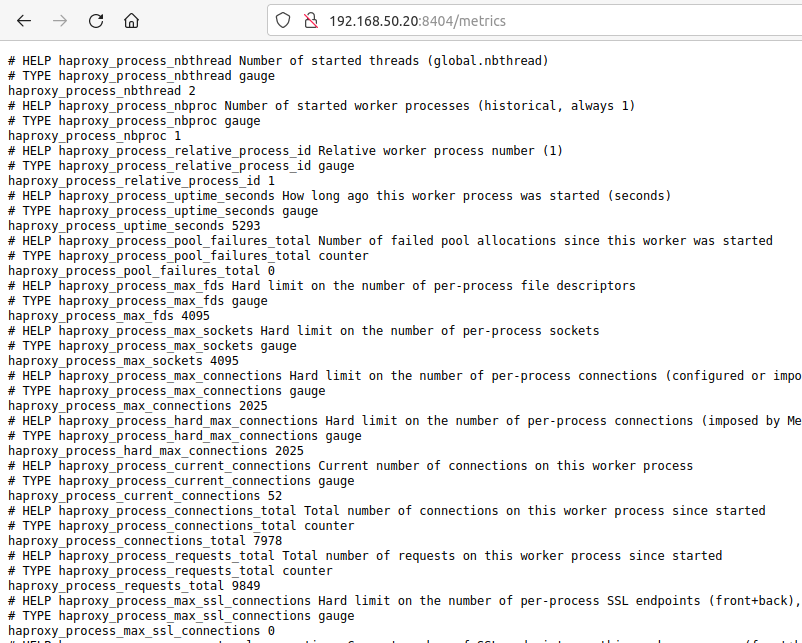Click the haproxy_process_max_fds 4095 line
Viewport: 802px width, 643px height.
point(109,316)
